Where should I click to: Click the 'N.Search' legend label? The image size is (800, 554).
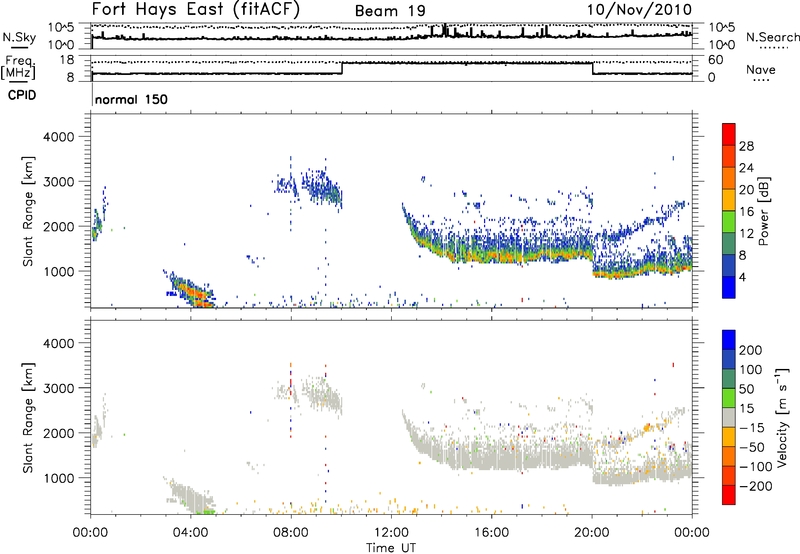(772, 37)
